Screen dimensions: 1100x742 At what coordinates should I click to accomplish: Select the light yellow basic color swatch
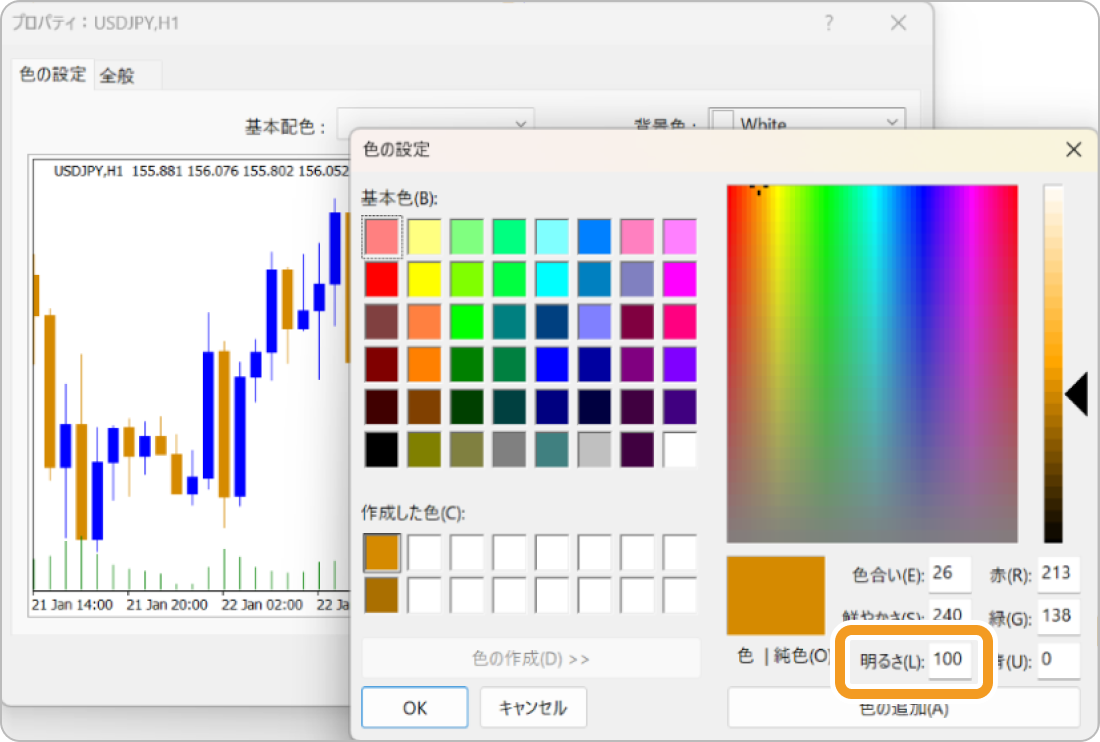pos(424,236)
